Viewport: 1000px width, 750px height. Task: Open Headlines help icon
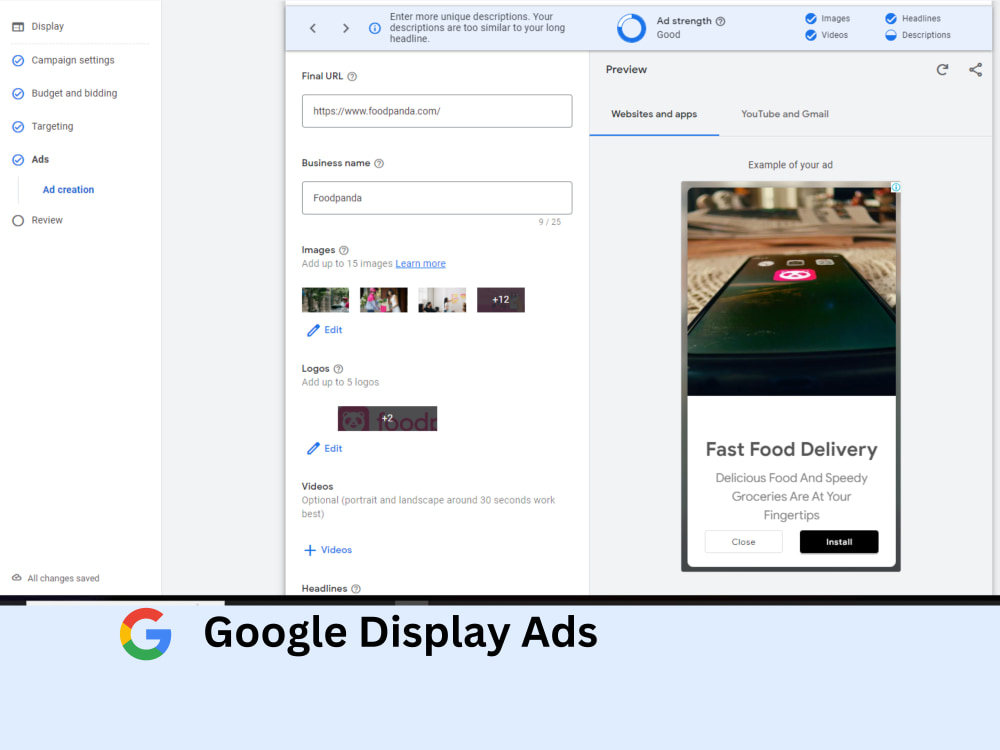coord(356,589)
